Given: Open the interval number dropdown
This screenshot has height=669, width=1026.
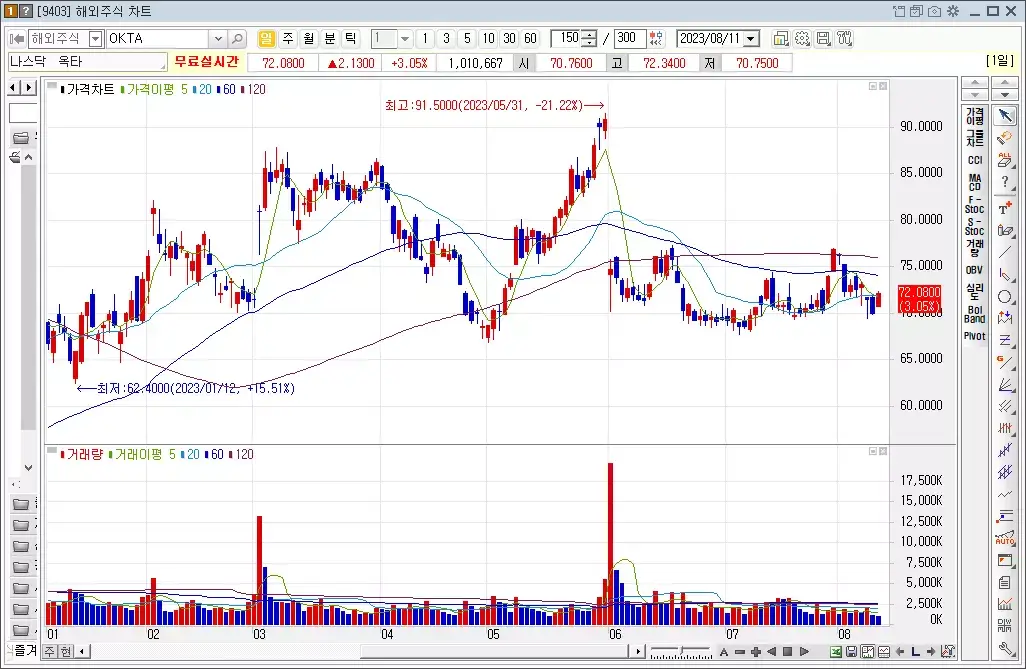Looking at the screenshot, I should (x=405, y=39).
